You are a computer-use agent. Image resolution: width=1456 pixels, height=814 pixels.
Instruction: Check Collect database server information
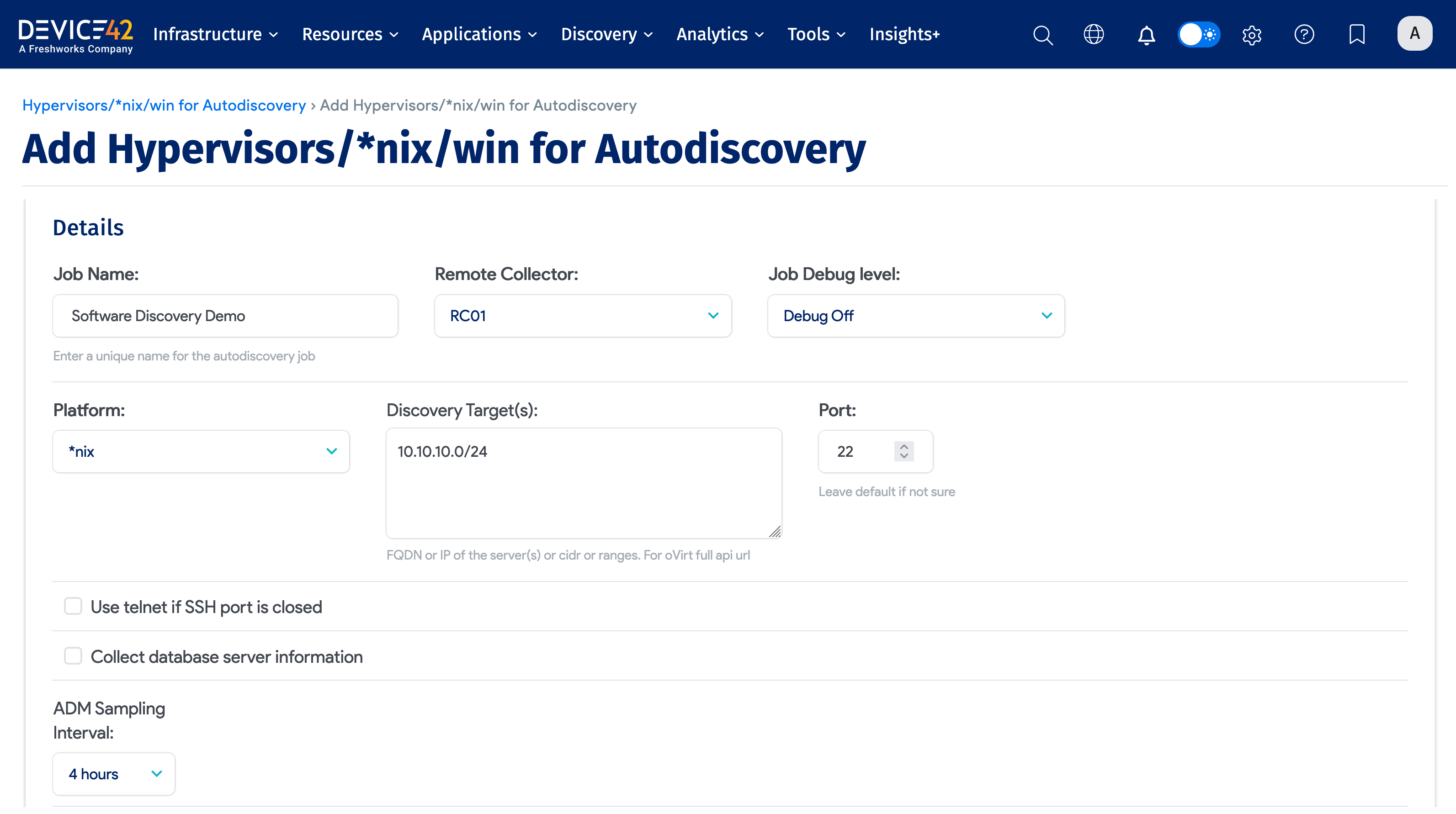point(73,656)
